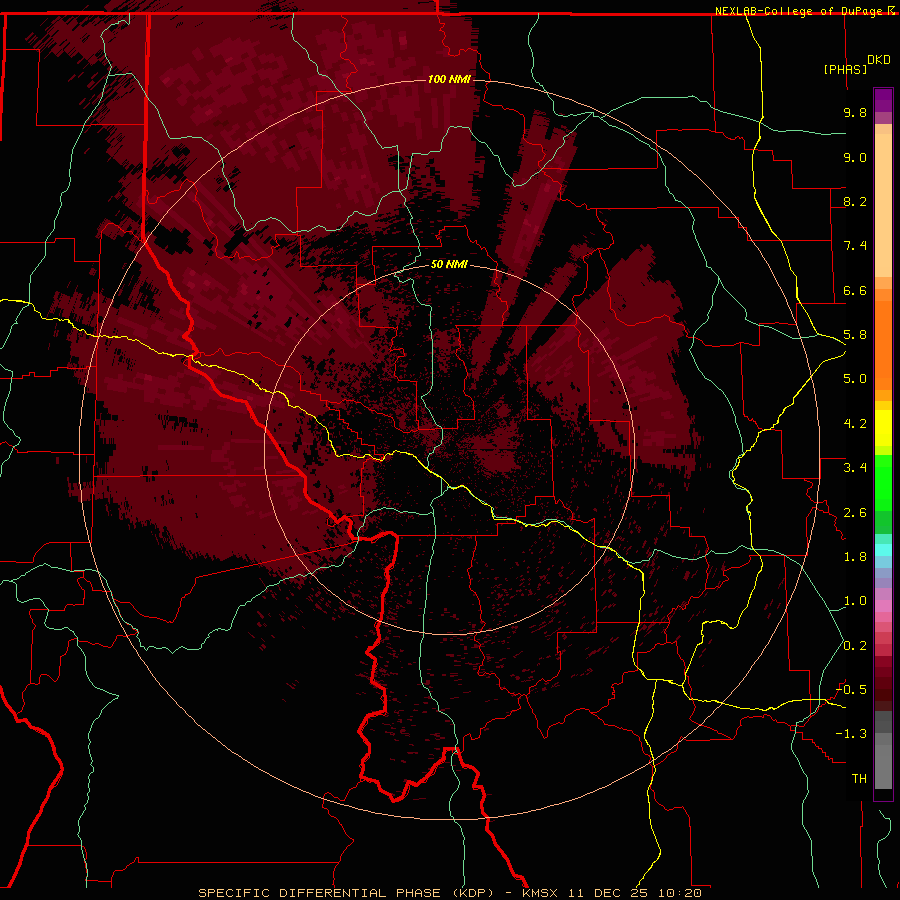Image resolution: width=900 pixels, height=900 pixels.
Task: Click the 3.4 scale value
Action: [x=855, y=468]
